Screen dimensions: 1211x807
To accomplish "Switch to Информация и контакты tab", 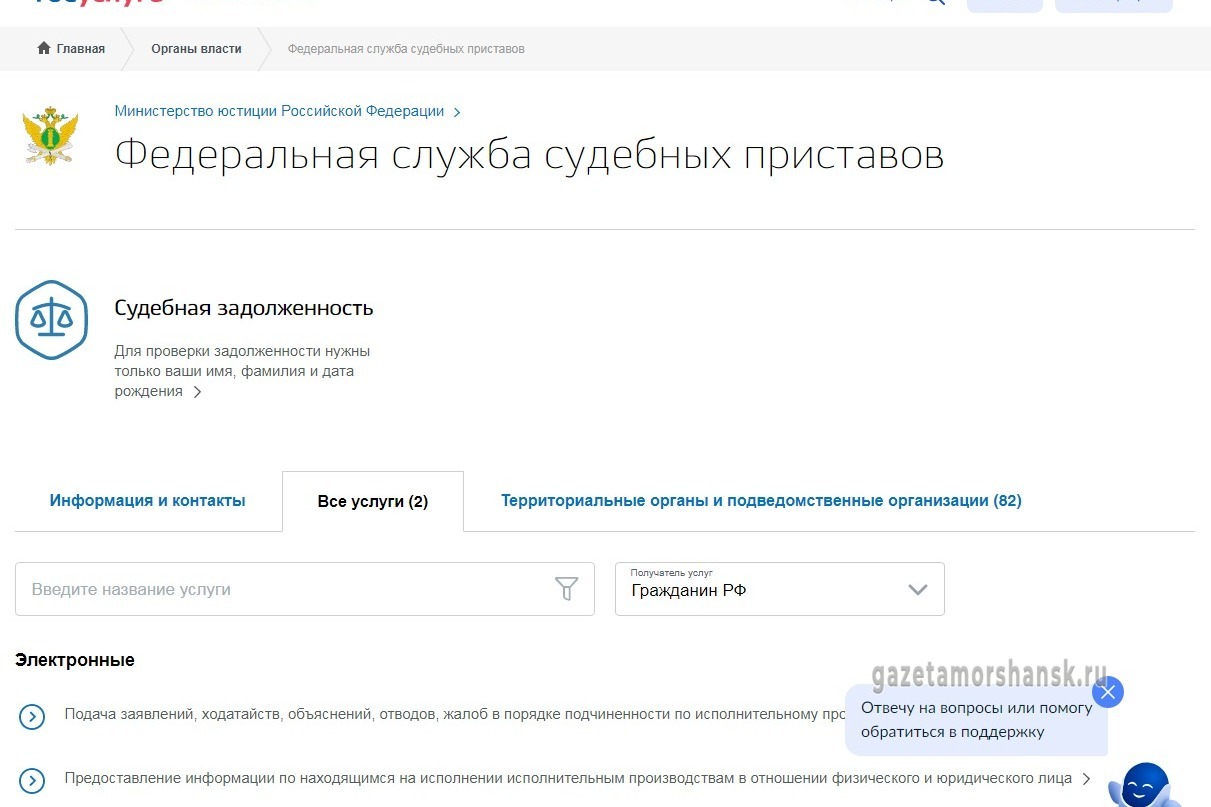I will [x=148, y=500].
